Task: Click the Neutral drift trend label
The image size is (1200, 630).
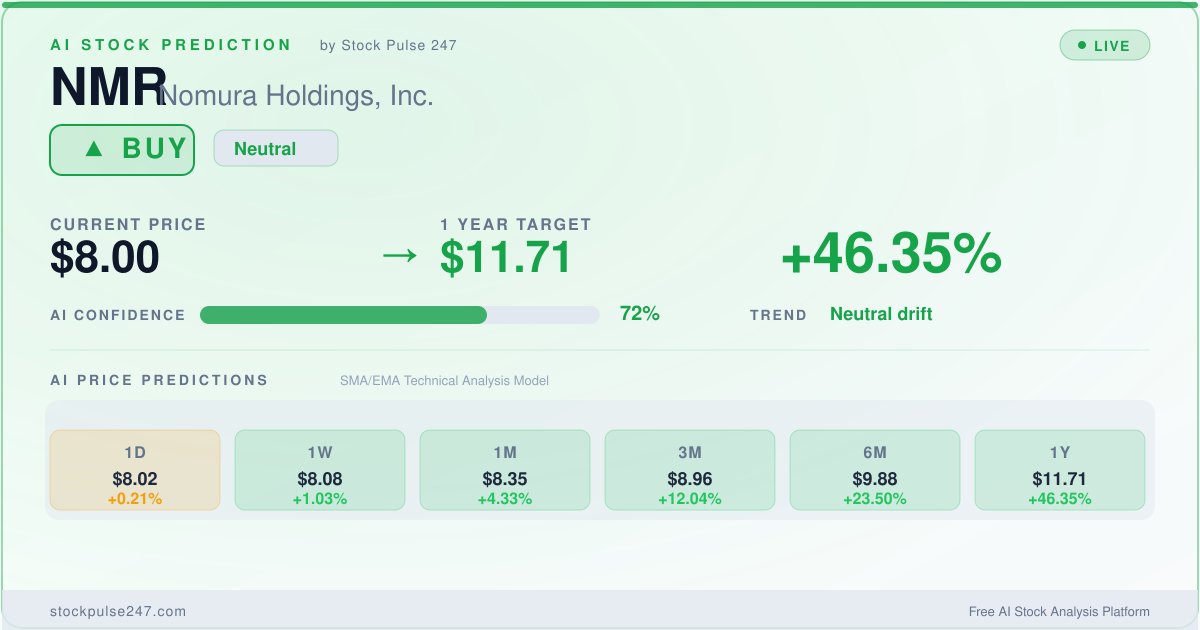Action: (x=881, y=314)
